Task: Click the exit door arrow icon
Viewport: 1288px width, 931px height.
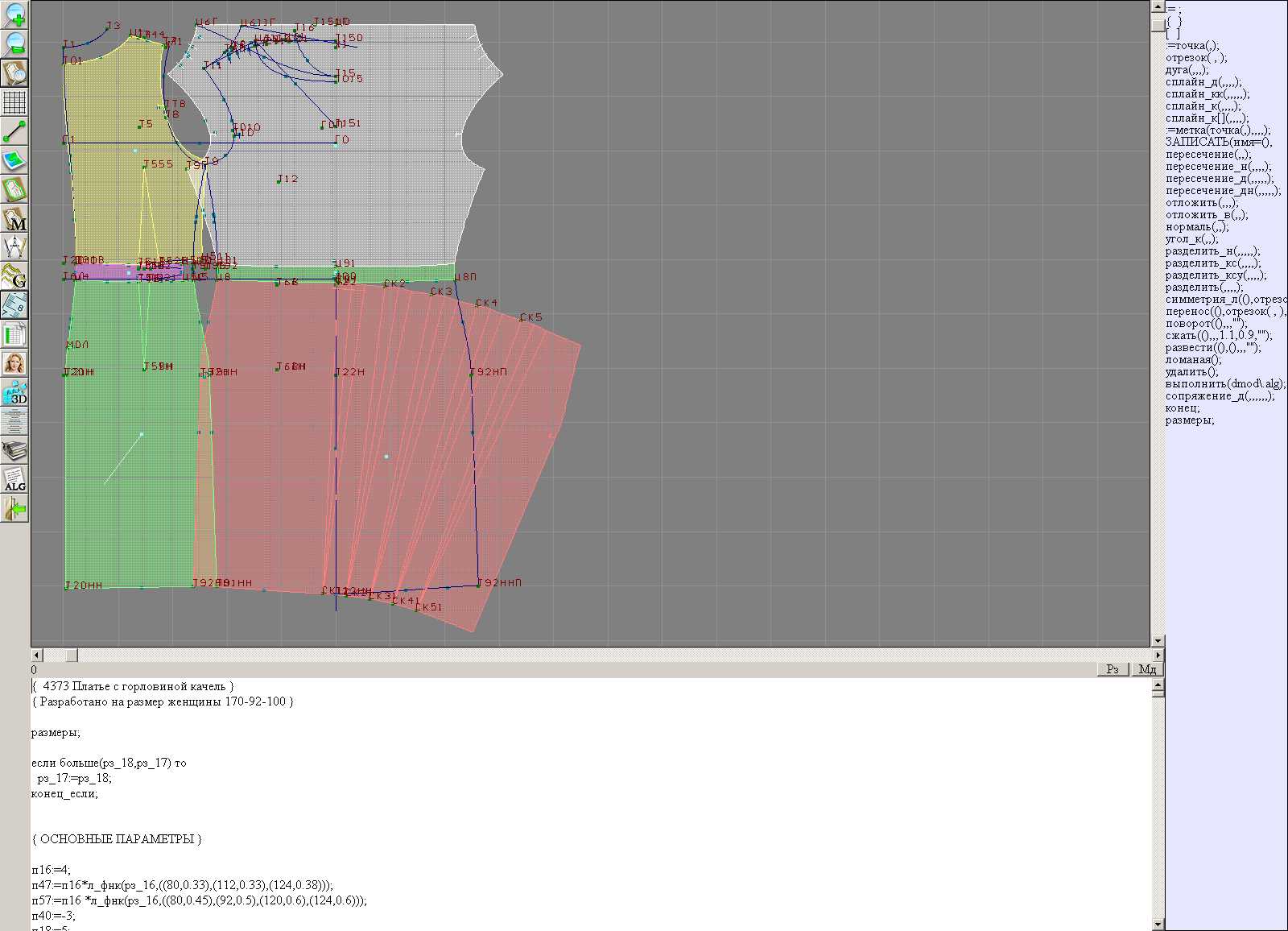Action: (x=14, y=509)
